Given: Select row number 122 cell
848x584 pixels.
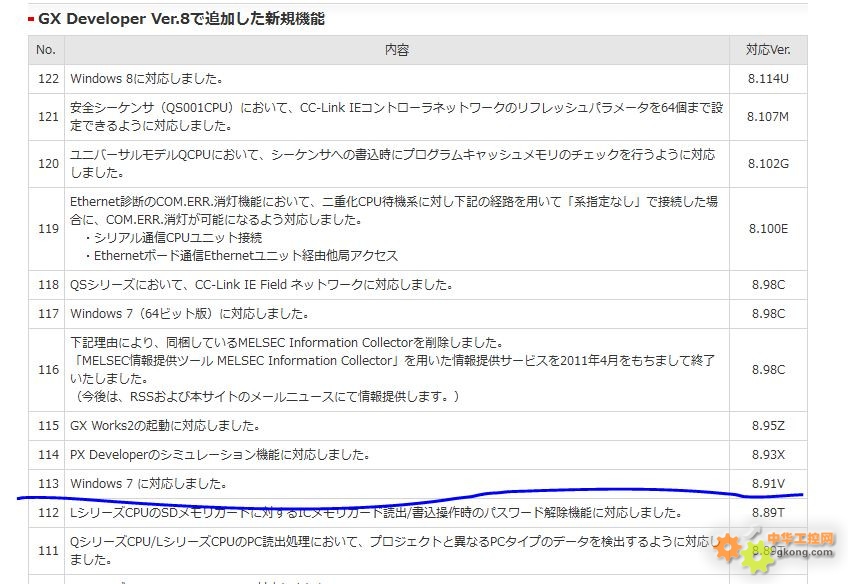Looking at the screenshot, I should [x=48, y=79].
